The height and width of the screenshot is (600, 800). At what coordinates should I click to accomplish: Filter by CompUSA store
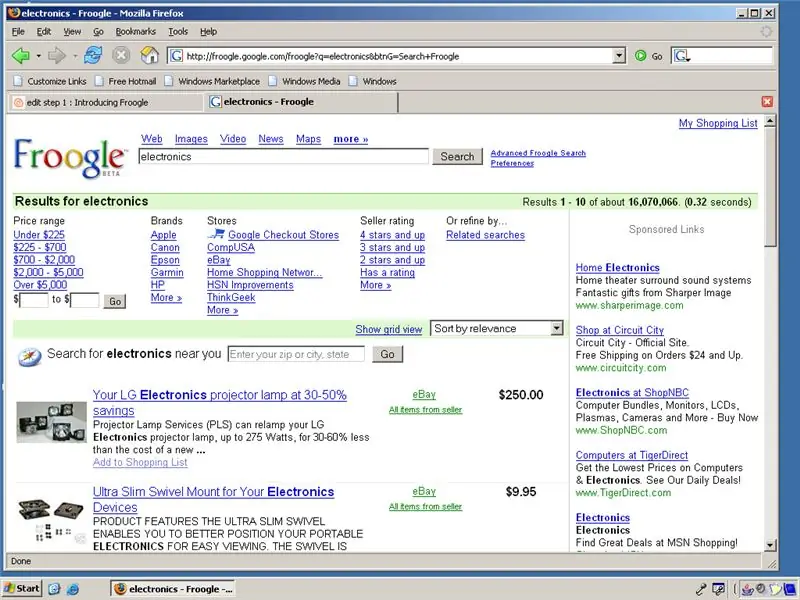[x=231, y=247]
